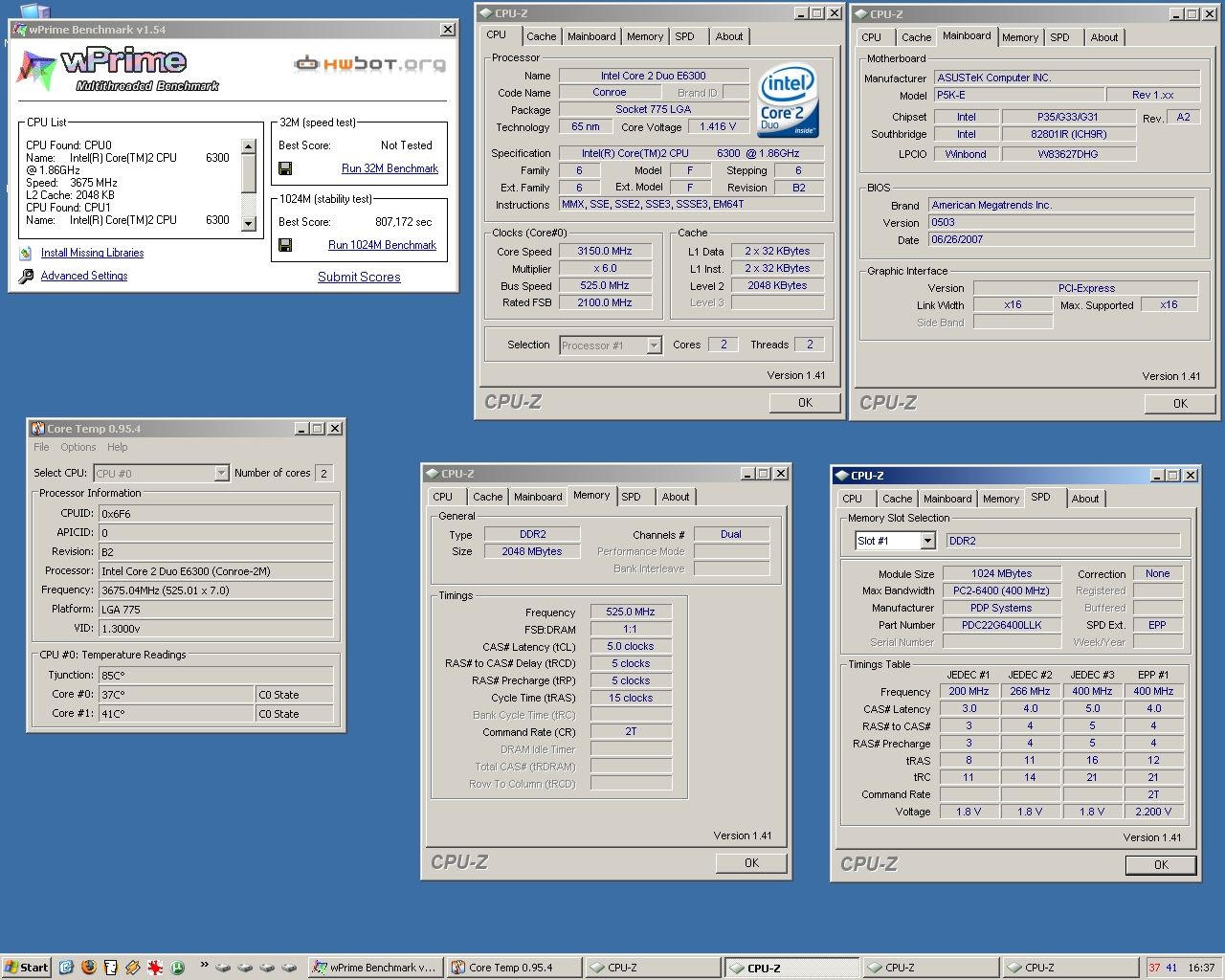The width and height of the screenshot is (1225, 980).
Task: Launch uTorrent from the quick launch bar
Action: [x=177, y=968]
